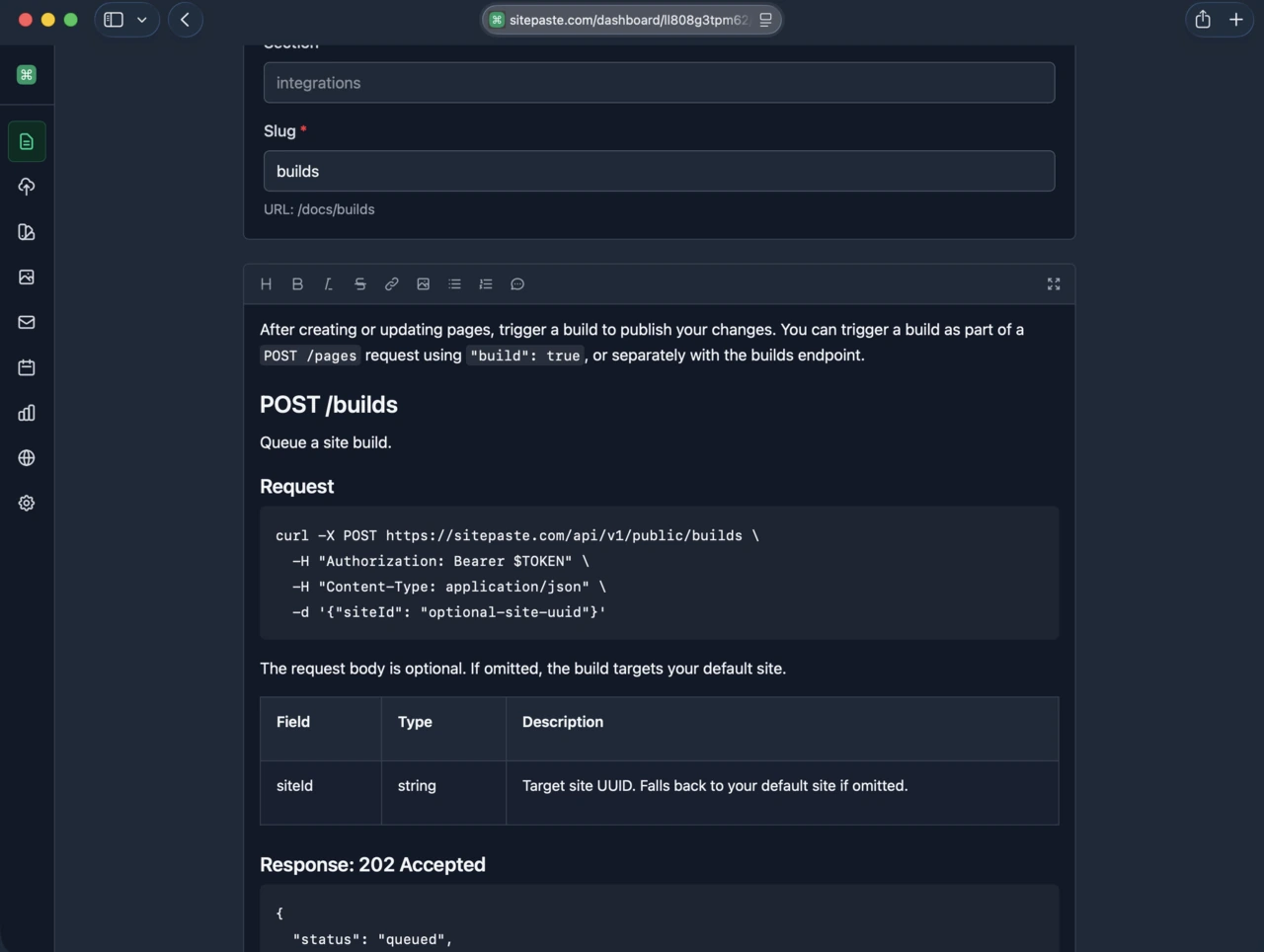Toggle bold formatting in editor toolbar
The height and width of the screenshot is (952, 1264).
coord(297,284)
